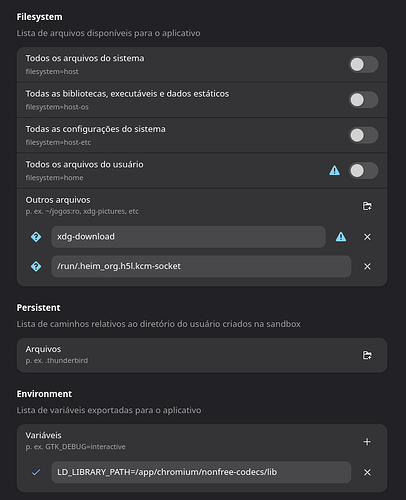Viewport: 406px width, 500px height.
Task: Edit the xdg-download text field
Action: coord(188,237)
